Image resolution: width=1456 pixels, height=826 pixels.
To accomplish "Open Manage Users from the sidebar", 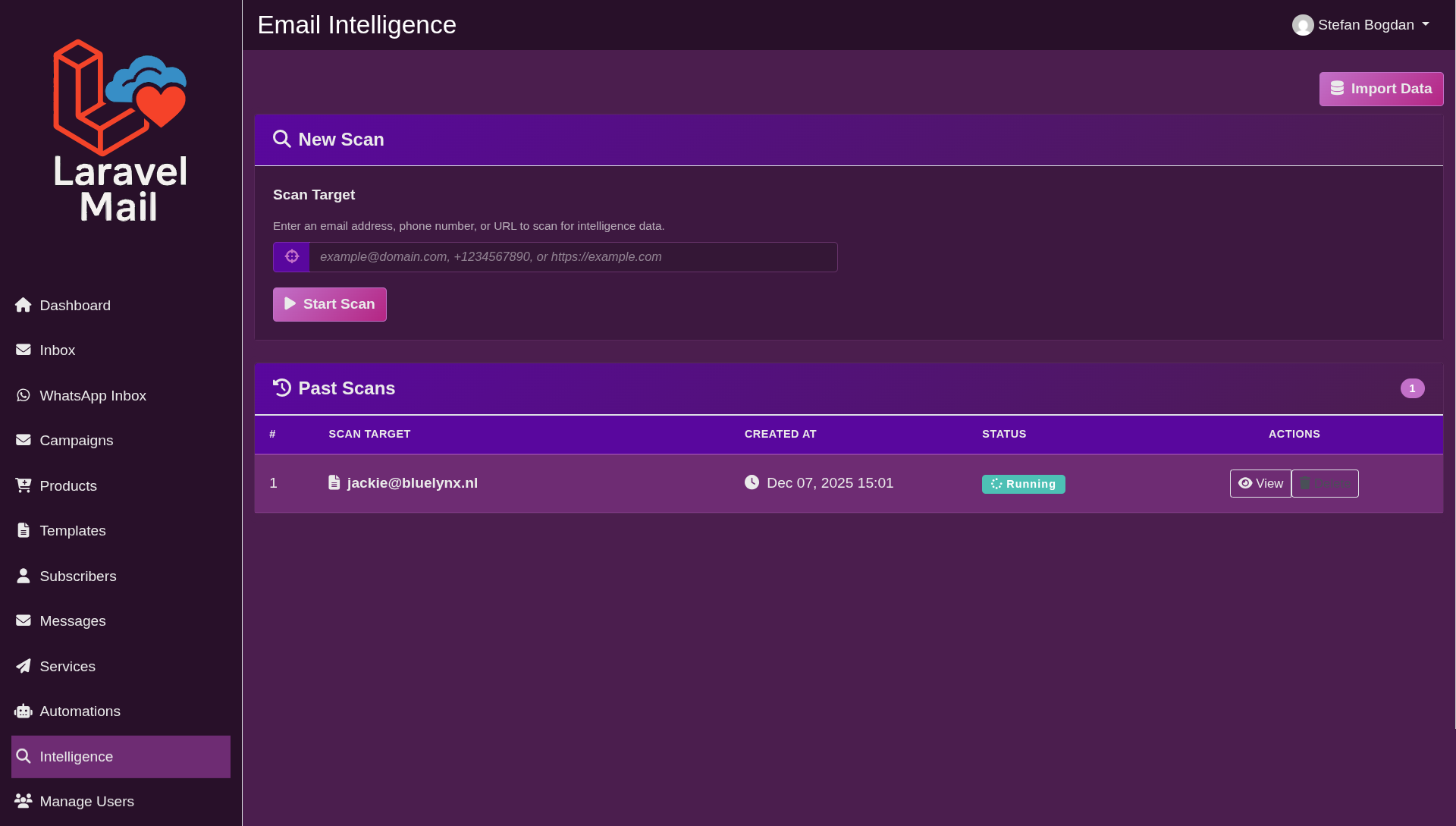I will [86, 801].
